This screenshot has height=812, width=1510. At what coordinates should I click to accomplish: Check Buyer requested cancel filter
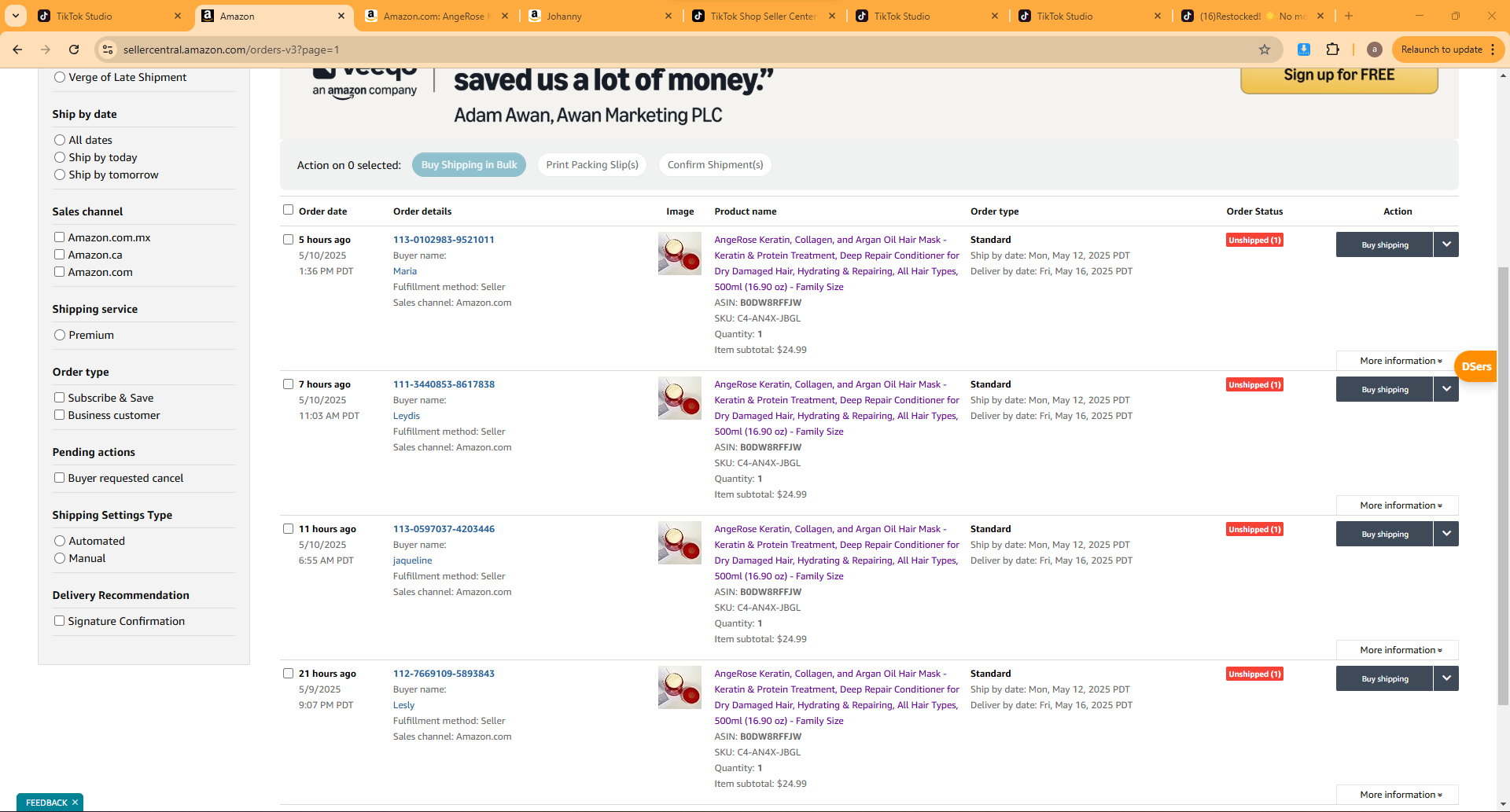(59, 477)
